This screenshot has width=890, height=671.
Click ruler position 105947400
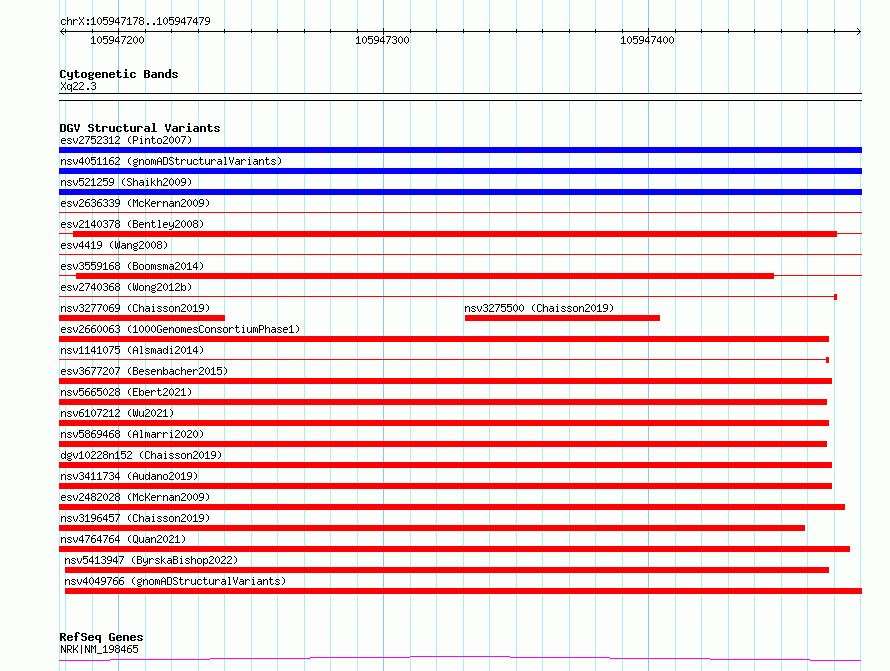click(x=648, y=40)
